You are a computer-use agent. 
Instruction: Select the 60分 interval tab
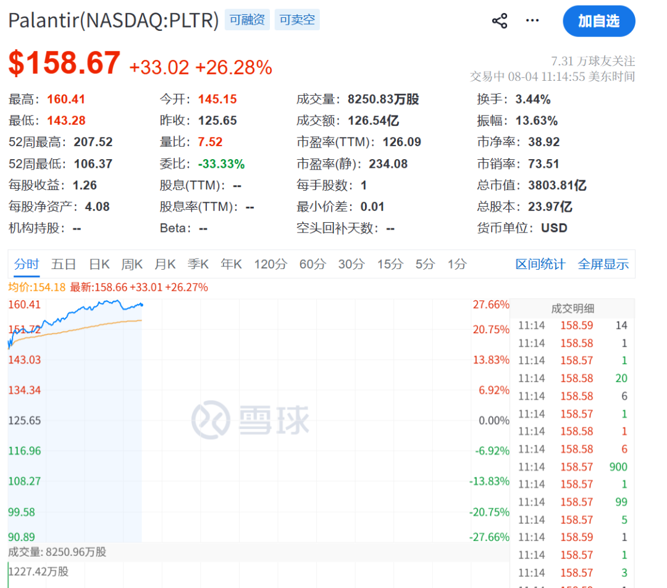(313, 264)
